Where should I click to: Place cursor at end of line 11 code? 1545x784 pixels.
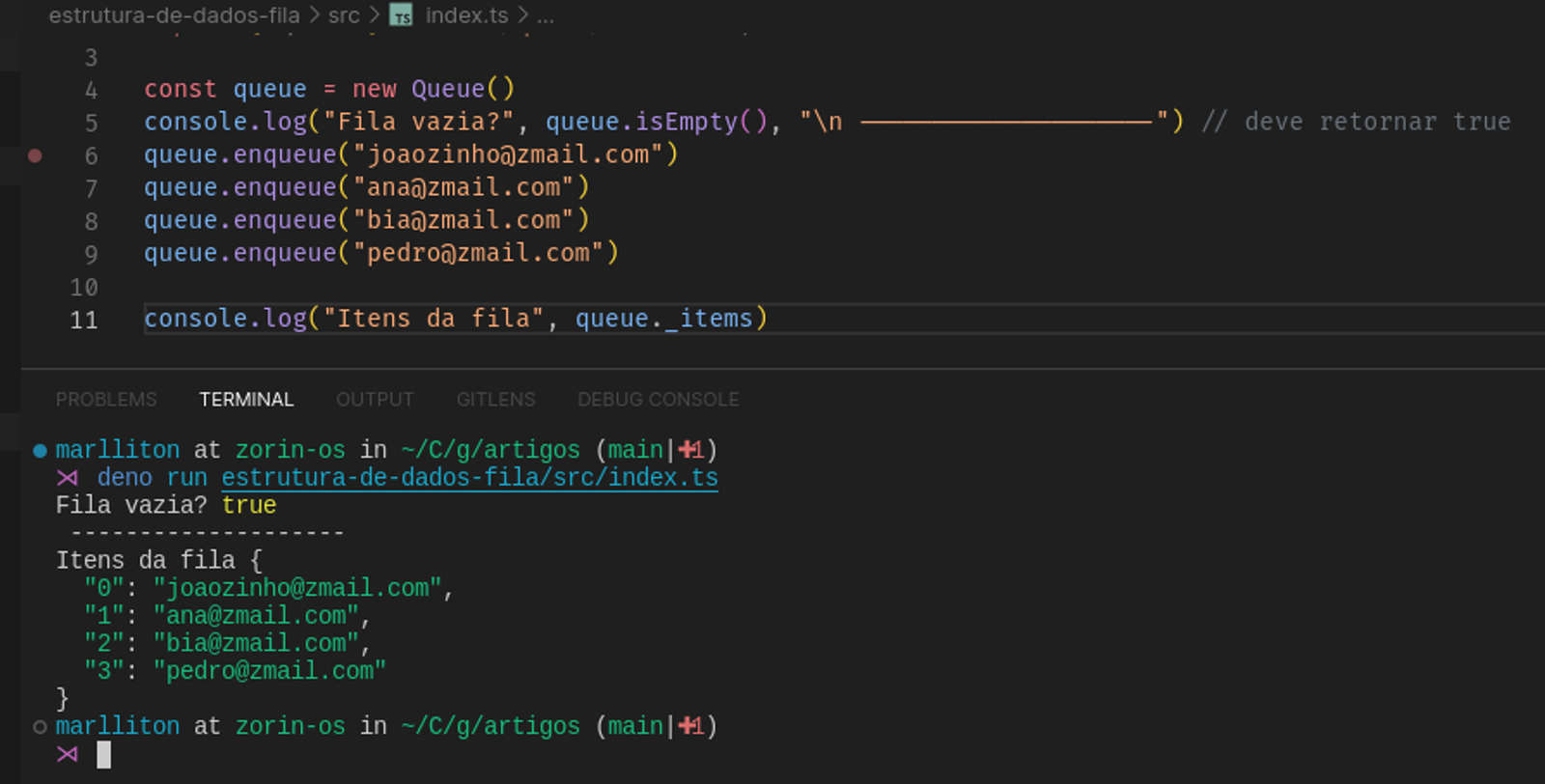pos(769,319)
